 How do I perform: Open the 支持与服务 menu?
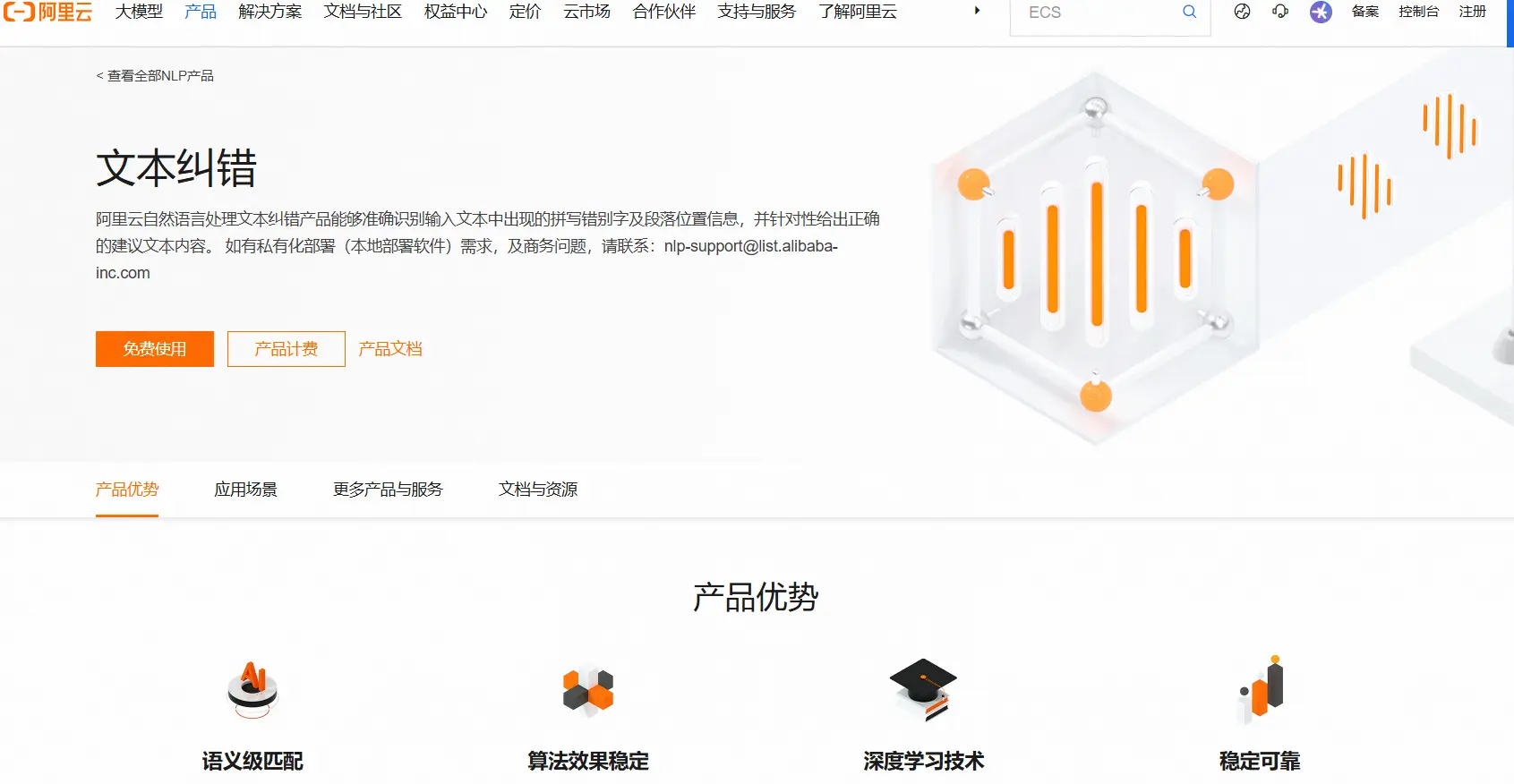point(757,12)
